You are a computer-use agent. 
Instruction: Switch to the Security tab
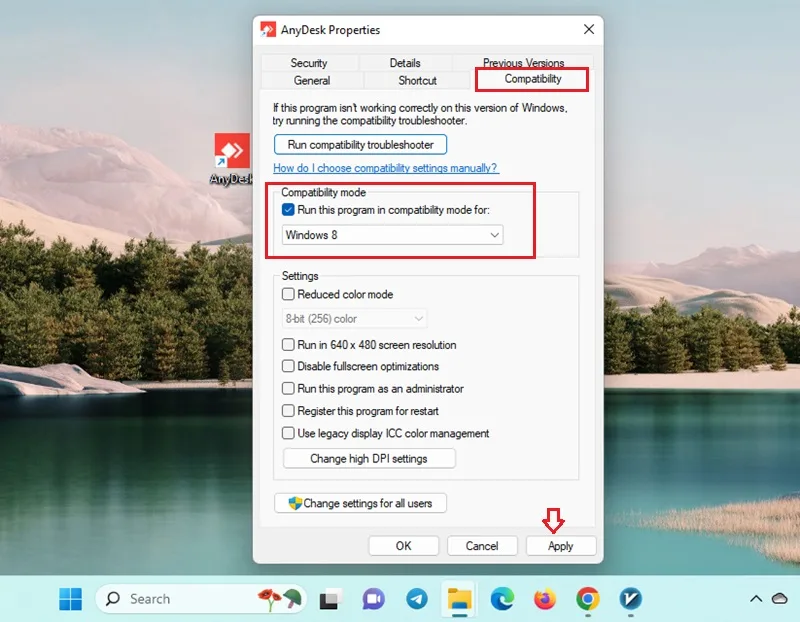point(309,63)
